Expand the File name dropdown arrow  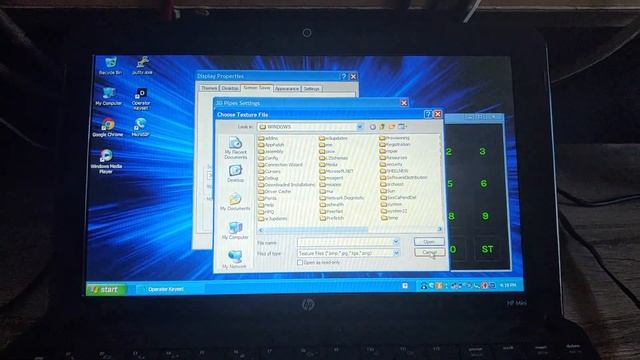click(396, 242)
